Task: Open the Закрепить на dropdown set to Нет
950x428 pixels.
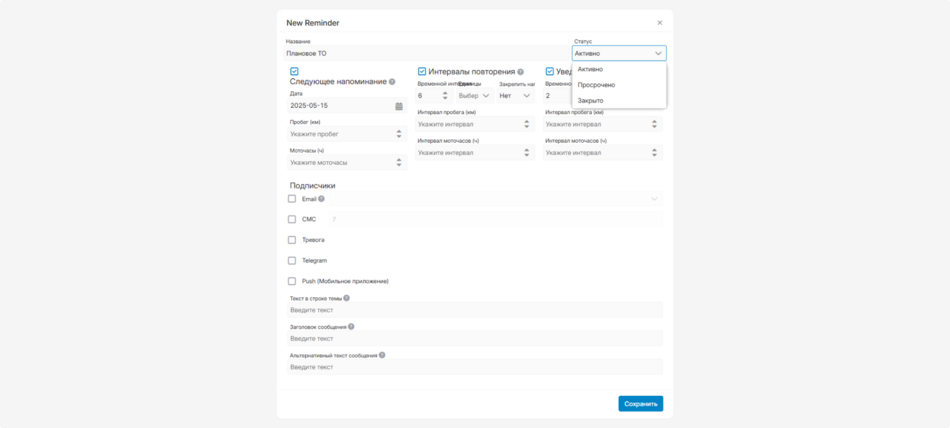Action: pos(515,96)
